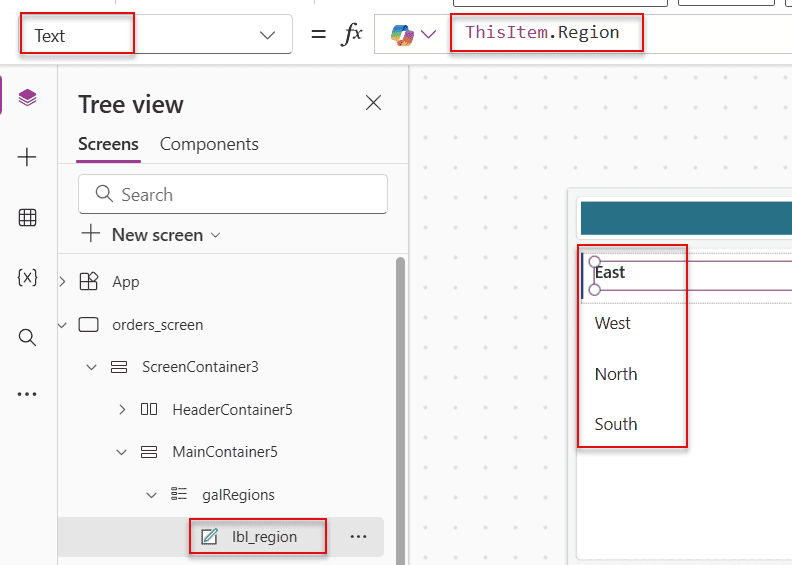792x565 pixels.
Task: Click the teal header bar on canvas
Action: coord(686,218)
